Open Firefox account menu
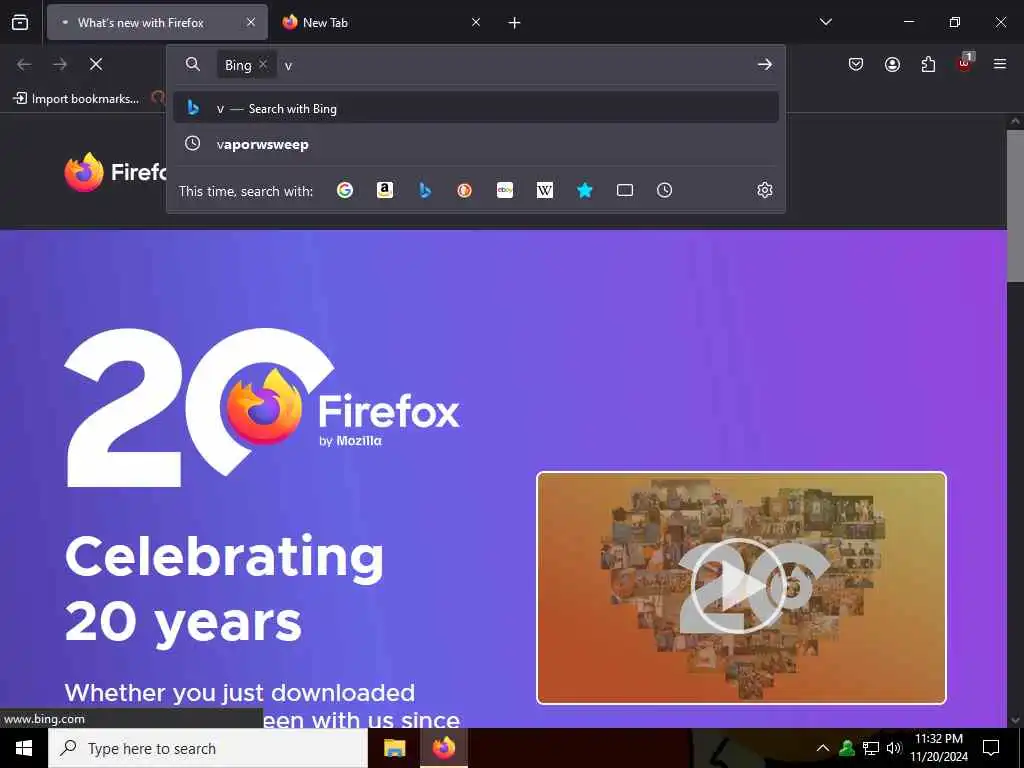Image resolution: width=1024 pixels, height=768 pixels. tap(892, 64)
